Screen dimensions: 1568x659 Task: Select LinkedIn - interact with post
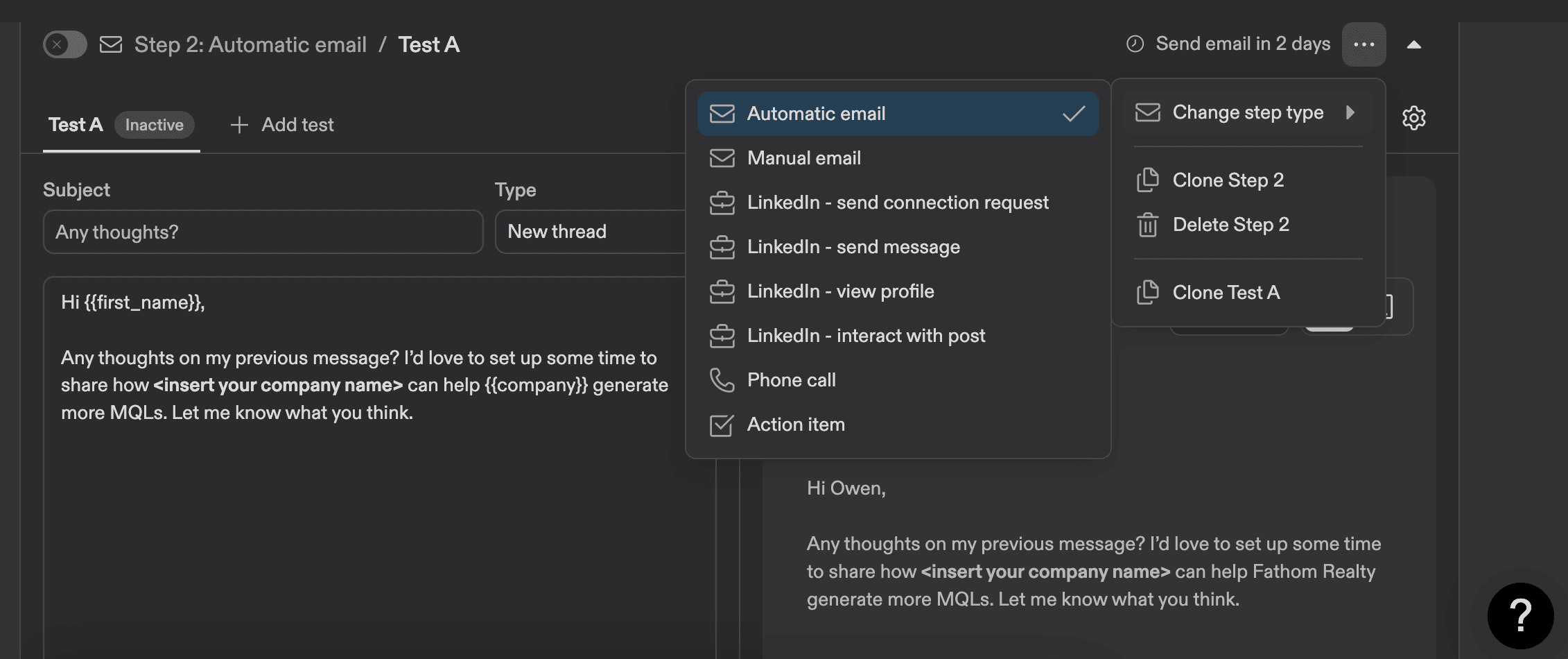(898, 336)
